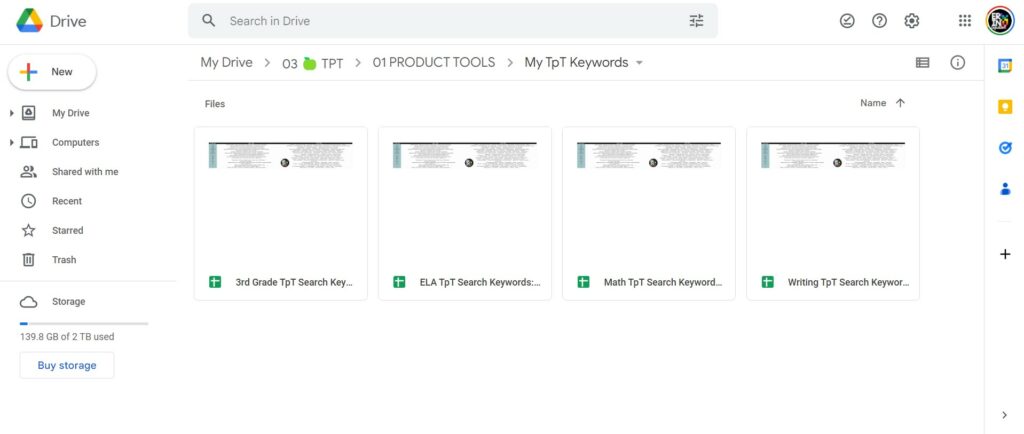Expand Computers tree arrow
Screen dimensions: 1024x434
click(x=11, y=142)
